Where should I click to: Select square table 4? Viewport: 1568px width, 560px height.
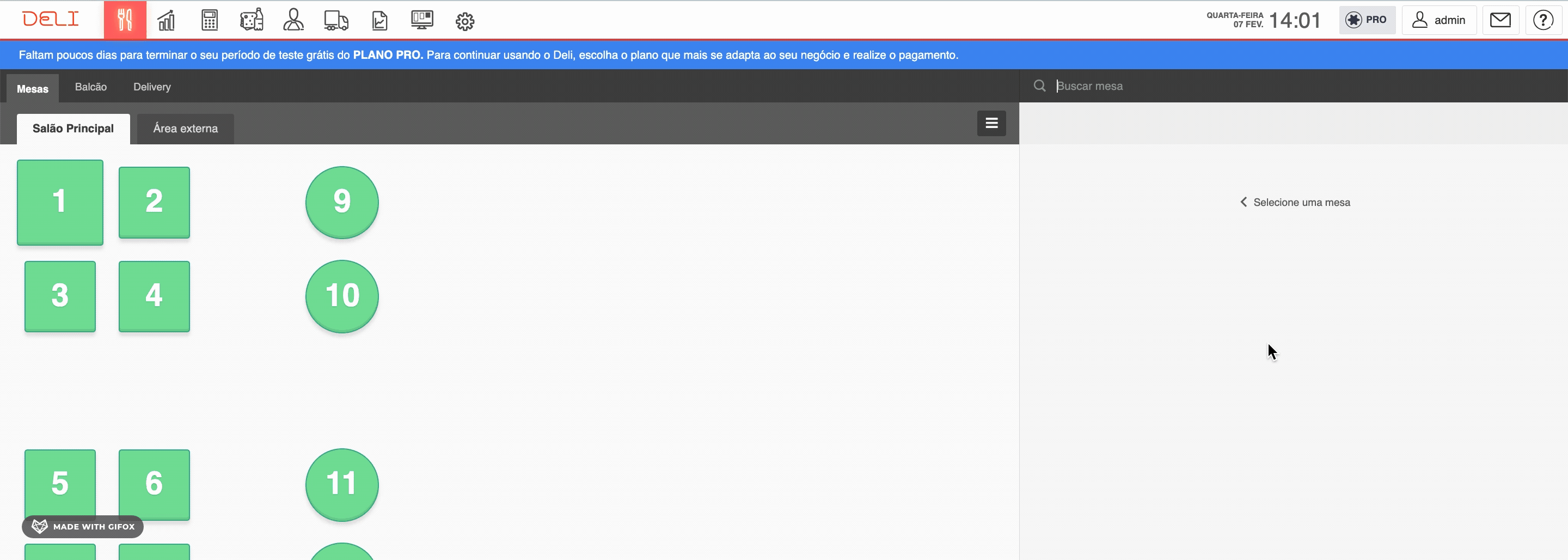(154, 296)
